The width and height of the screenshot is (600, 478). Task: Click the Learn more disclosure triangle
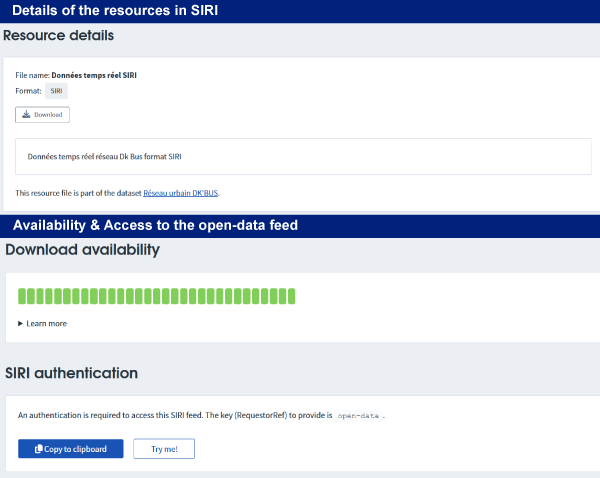(x=21, y=324)
